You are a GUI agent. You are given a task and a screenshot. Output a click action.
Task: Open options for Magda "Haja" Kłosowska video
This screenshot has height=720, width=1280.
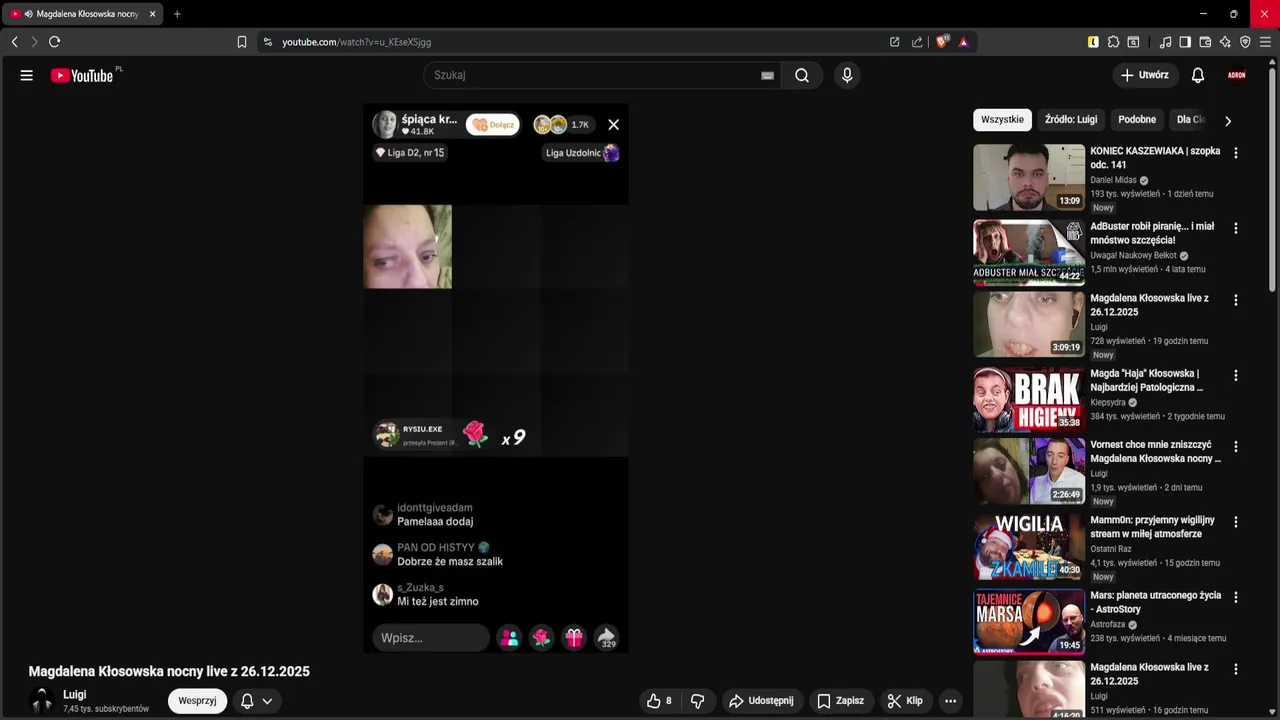[x=1236, y=375]
